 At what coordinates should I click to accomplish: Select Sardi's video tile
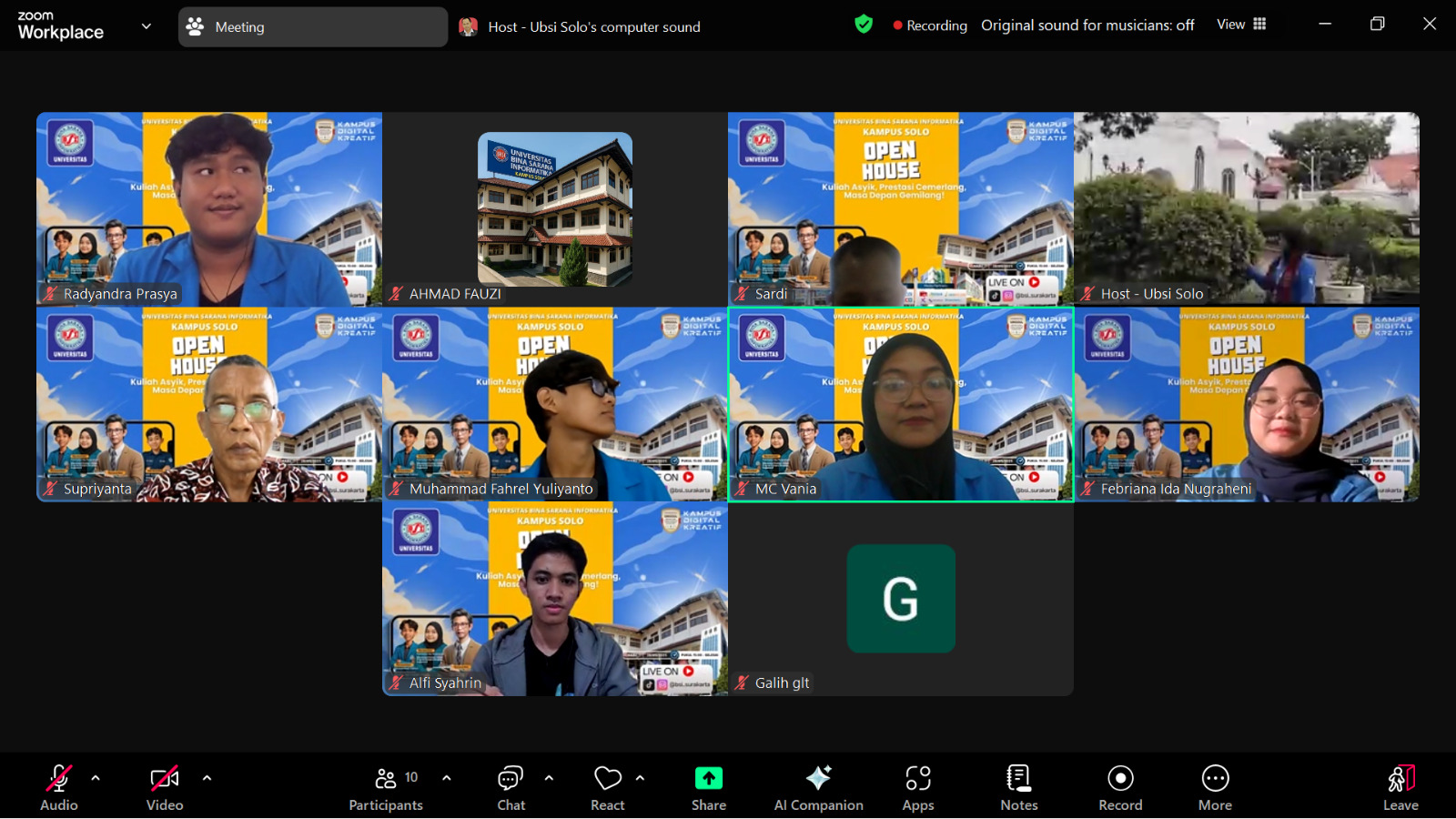[x=901, y=208]
